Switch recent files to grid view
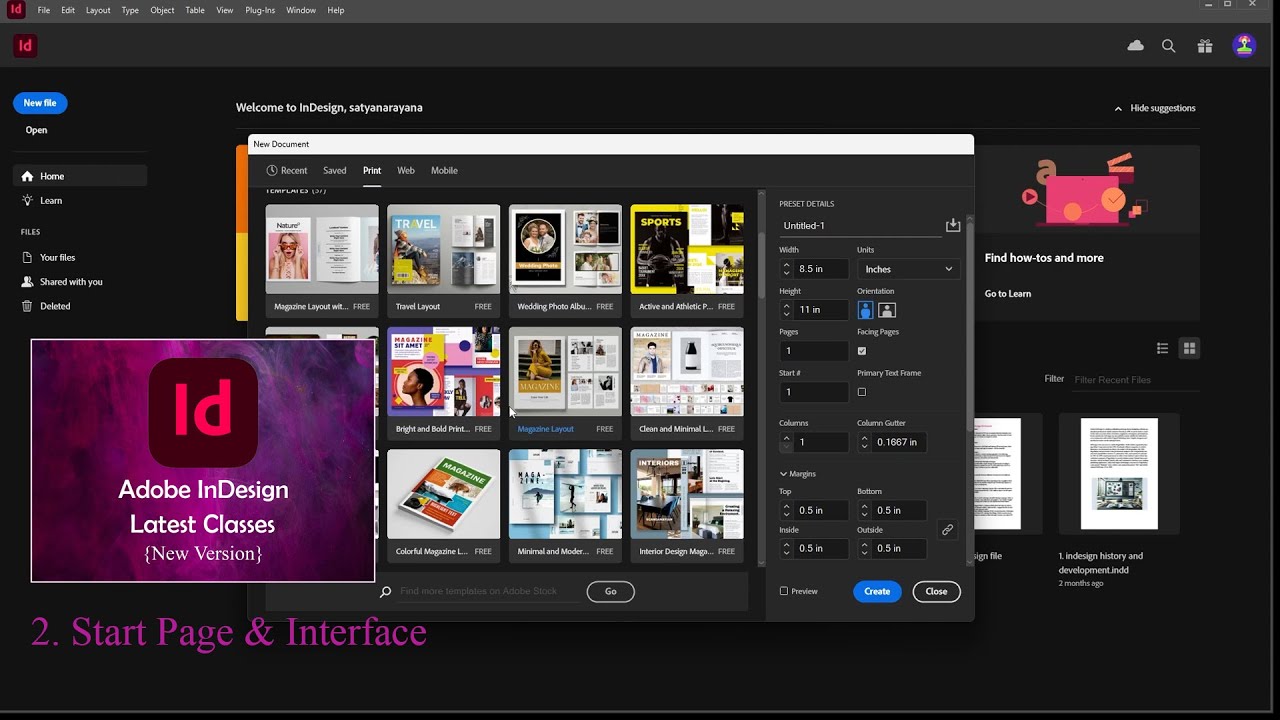 [x=1189, y=348]
